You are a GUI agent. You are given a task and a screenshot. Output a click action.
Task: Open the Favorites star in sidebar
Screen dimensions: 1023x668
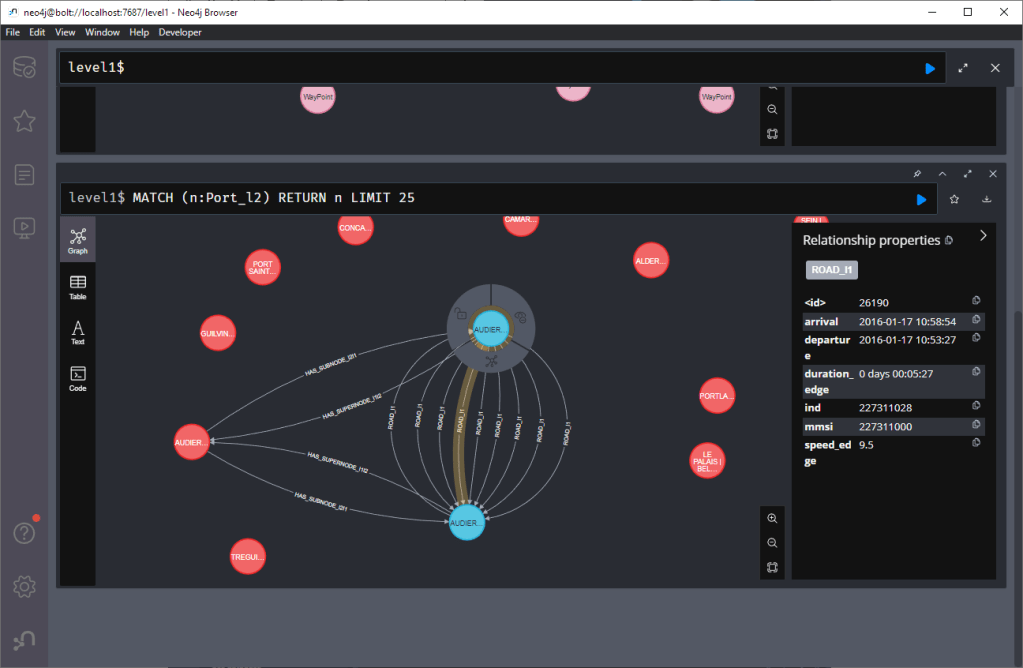(24, 121)
